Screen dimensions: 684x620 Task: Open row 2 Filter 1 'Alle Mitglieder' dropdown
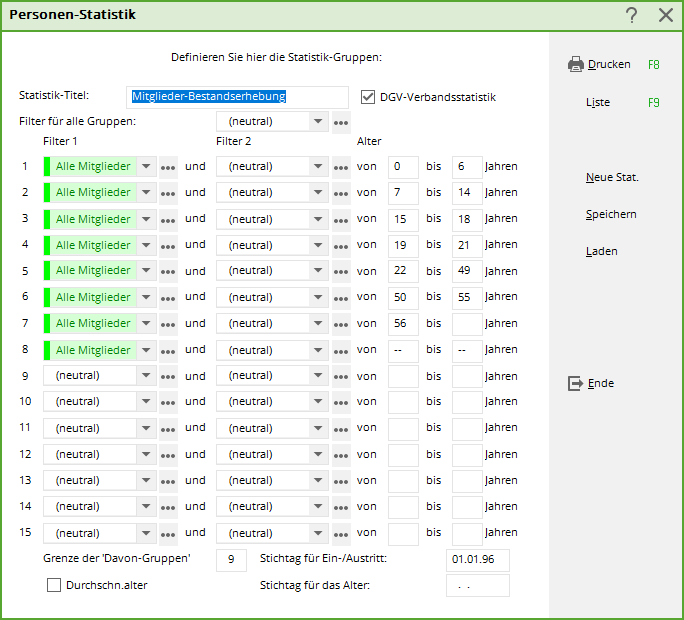pyautogui.click(x=145, y=193)
